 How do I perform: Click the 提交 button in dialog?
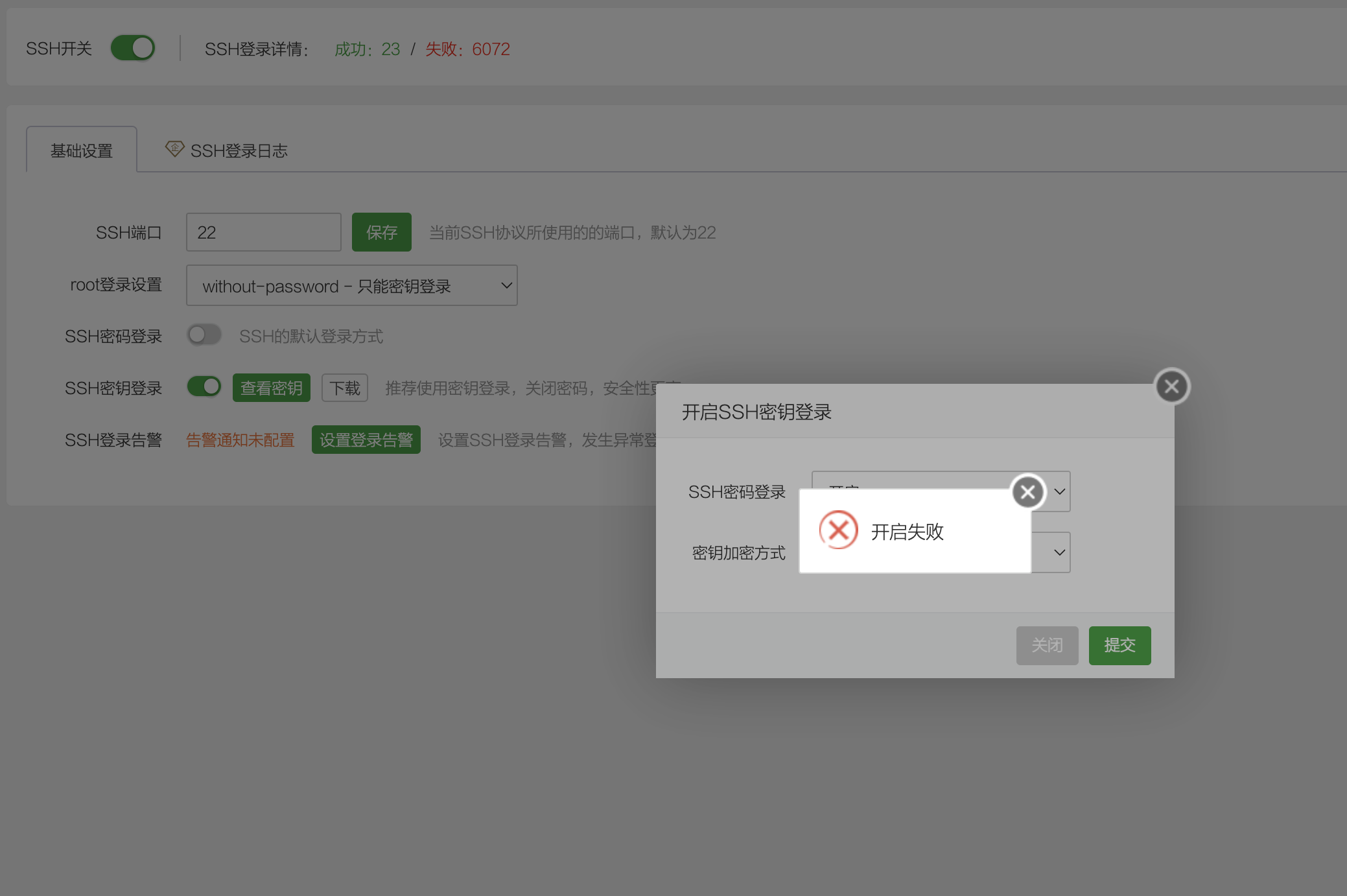coord(1120,645)
